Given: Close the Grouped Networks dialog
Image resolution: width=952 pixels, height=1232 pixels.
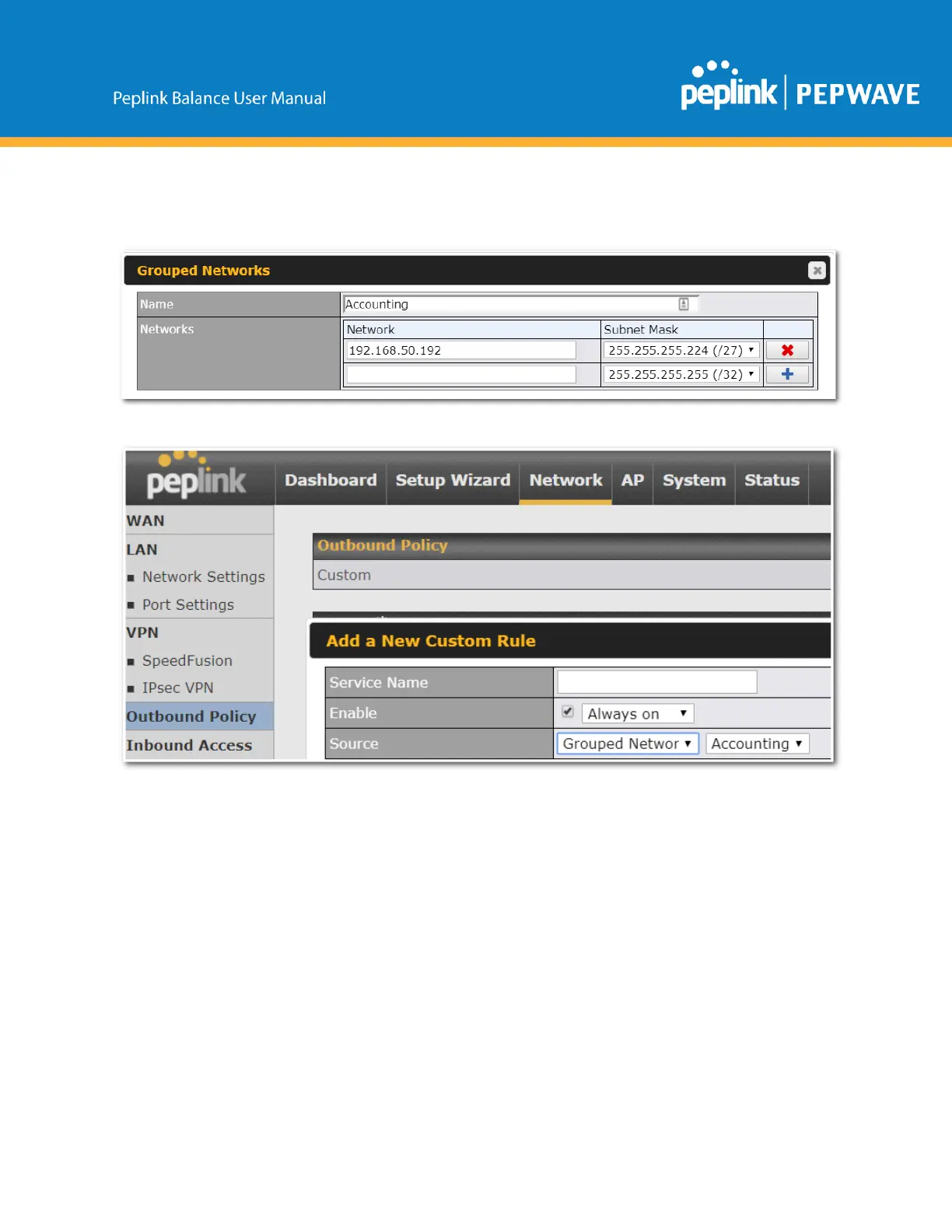Looking at the screenshot, I should pos(816,270).
